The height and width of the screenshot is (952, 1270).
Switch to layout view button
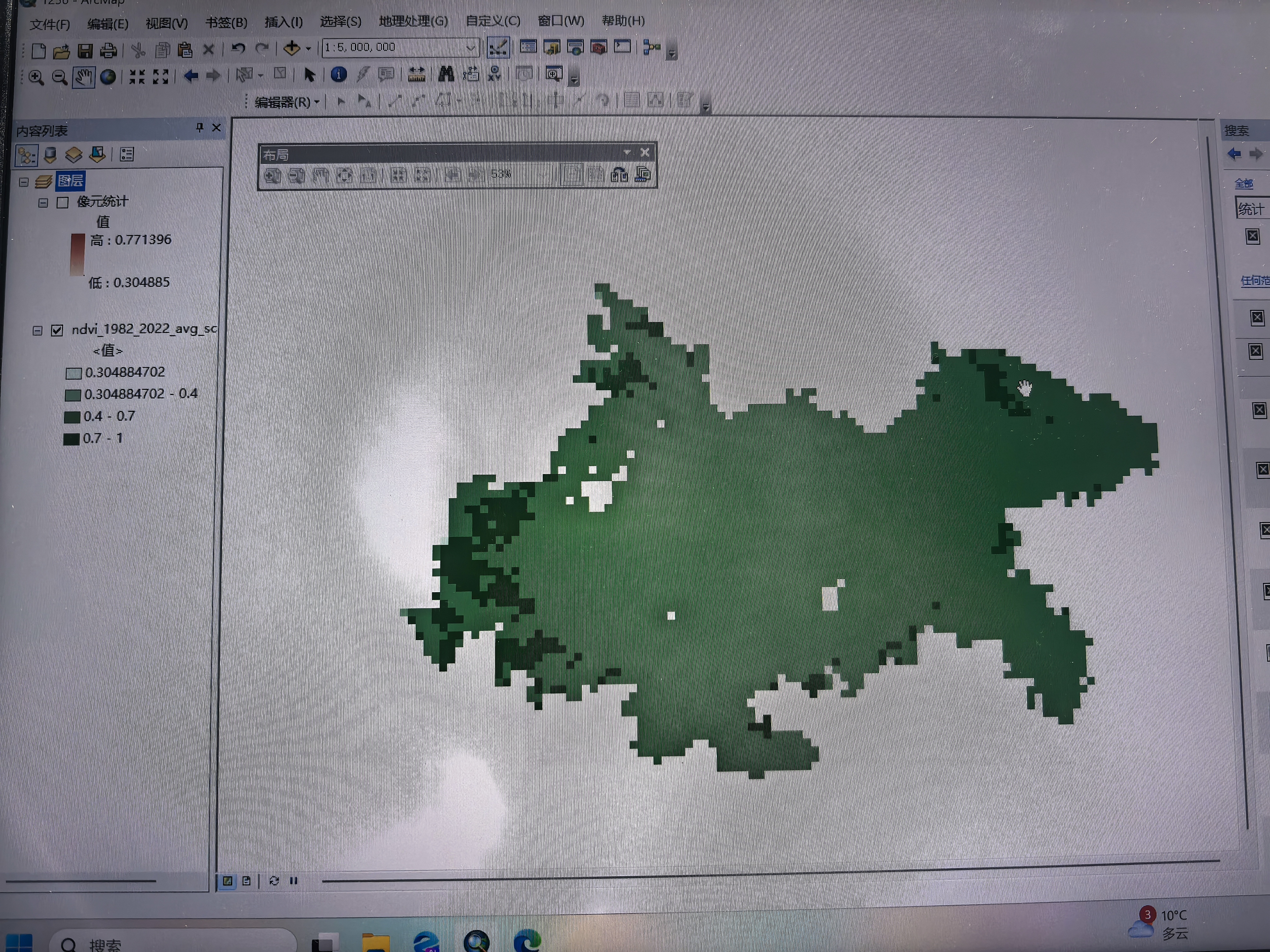[x=246, y=881]
